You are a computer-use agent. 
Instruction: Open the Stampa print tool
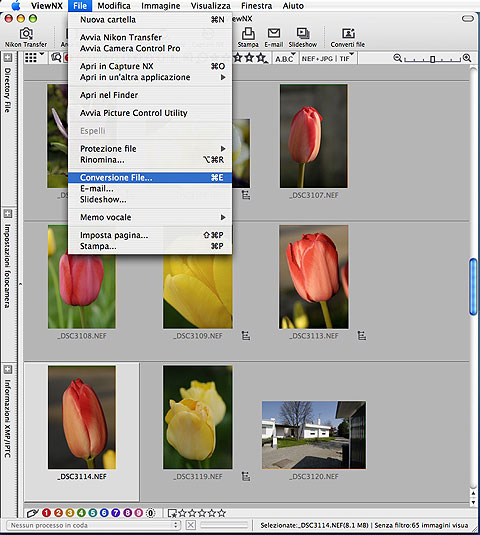(x=248, y=37)
